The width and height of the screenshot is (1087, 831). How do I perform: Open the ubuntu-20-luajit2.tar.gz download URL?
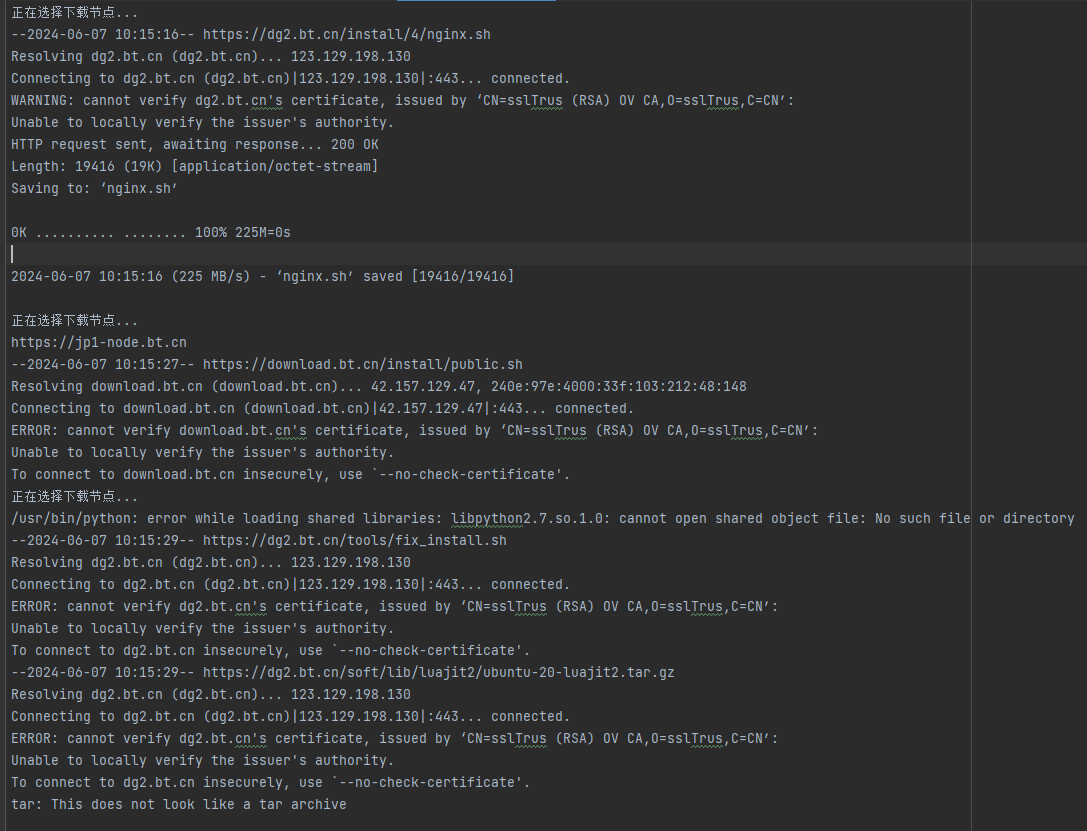(438, 672)
